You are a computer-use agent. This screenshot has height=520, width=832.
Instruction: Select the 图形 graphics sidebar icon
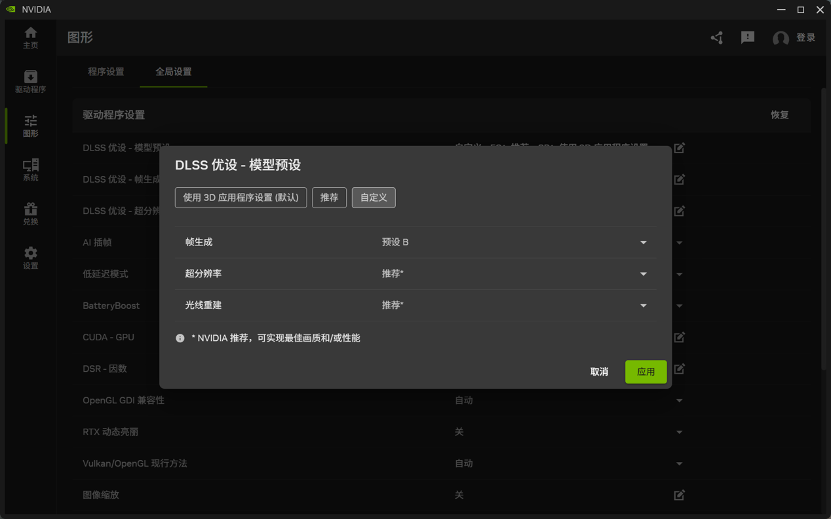point(30,126)
